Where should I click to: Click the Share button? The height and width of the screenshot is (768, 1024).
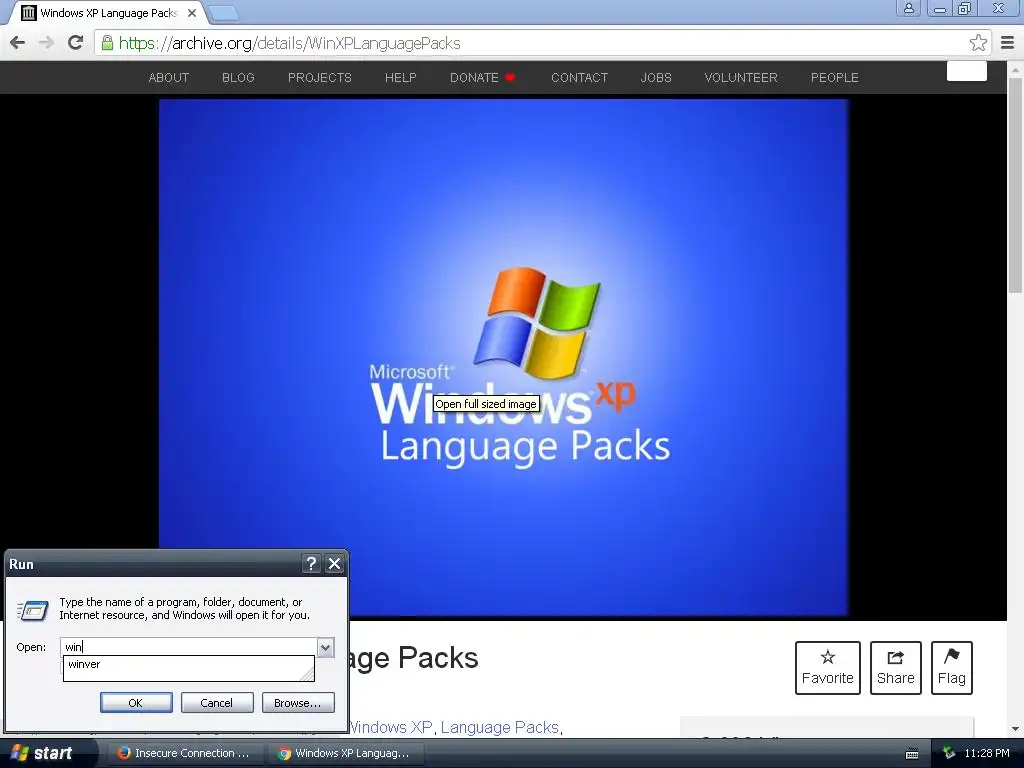coord(895,667)
